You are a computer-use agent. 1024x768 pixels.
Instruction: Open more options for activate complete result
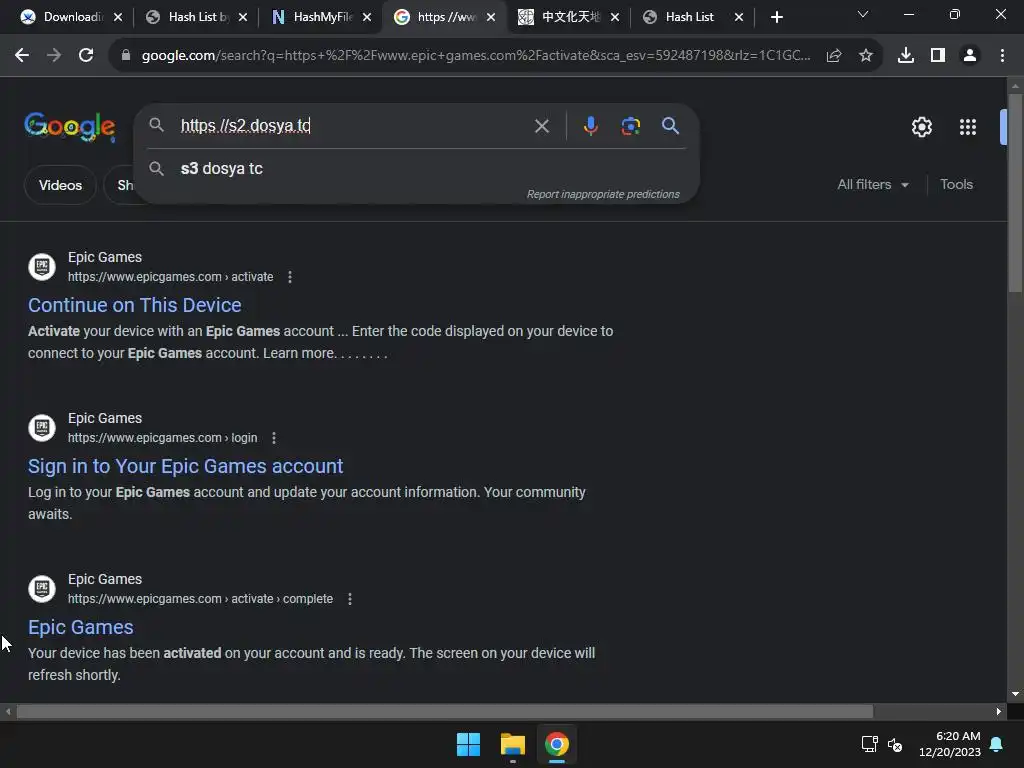pyautogui.click(x=350, y=599)
